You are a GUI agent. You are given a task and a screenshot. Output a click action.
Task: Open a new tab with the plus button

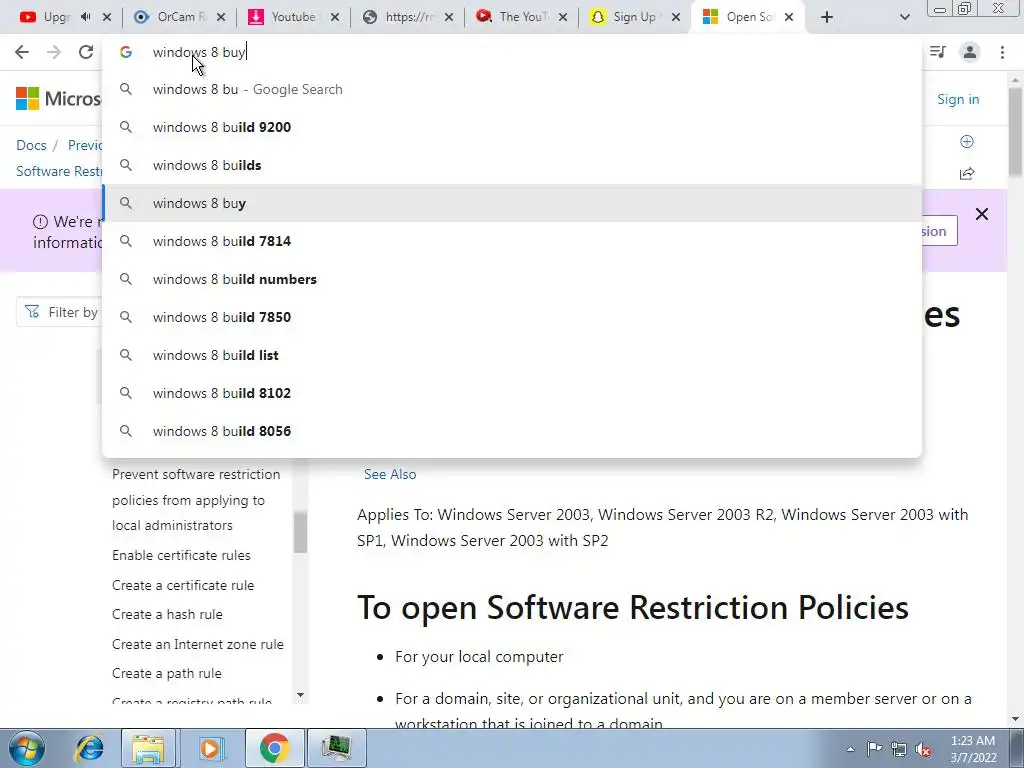827,17
